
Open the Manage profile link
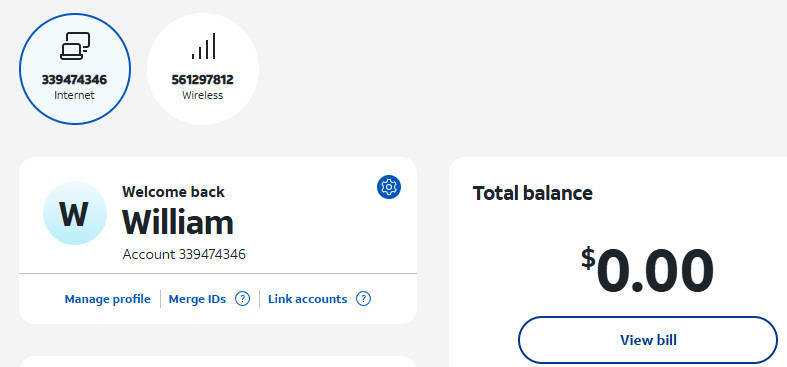107,299
